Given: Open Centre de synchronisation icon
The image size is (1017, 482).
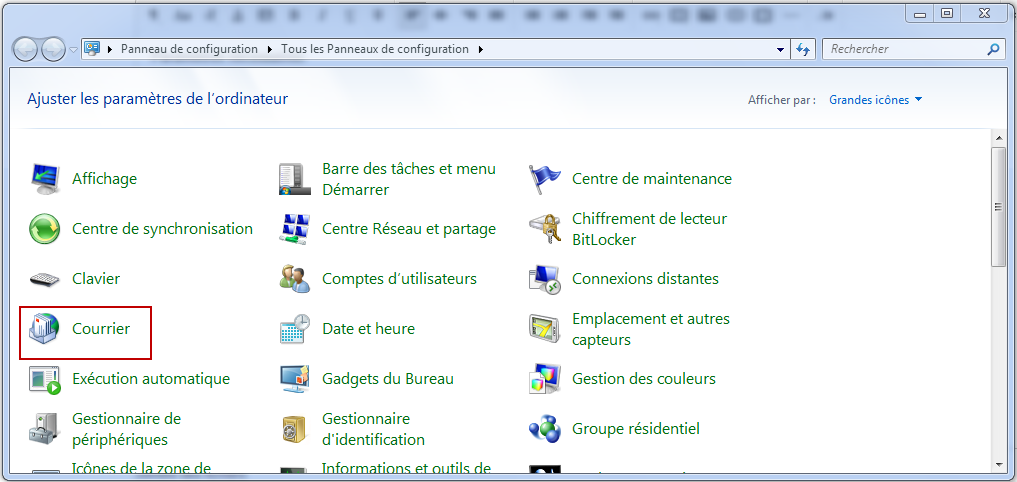Looking at the screenshot, I should (45, 229).
